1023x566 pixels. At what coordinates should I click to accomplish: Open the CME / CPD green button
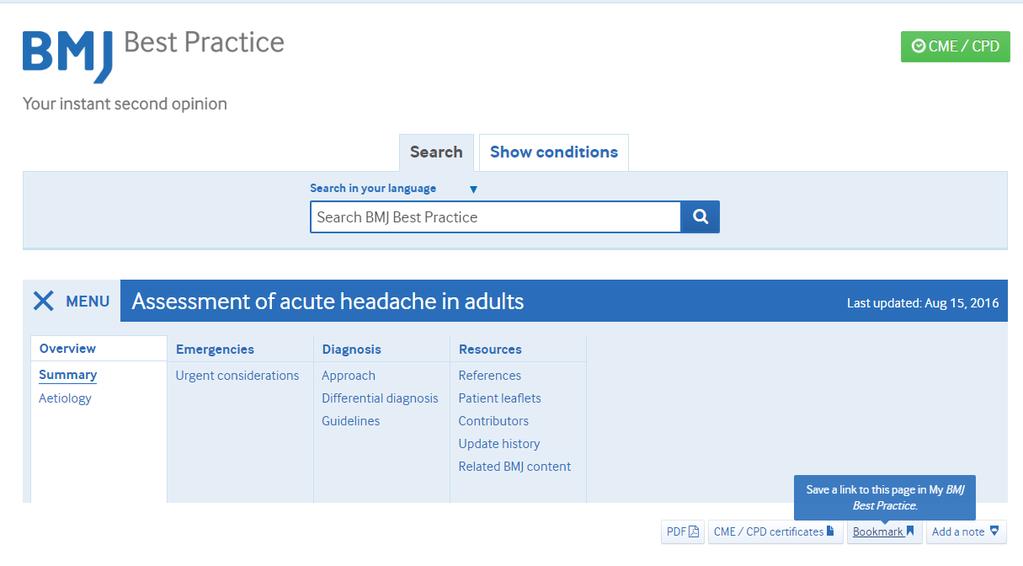coord(955,46)
